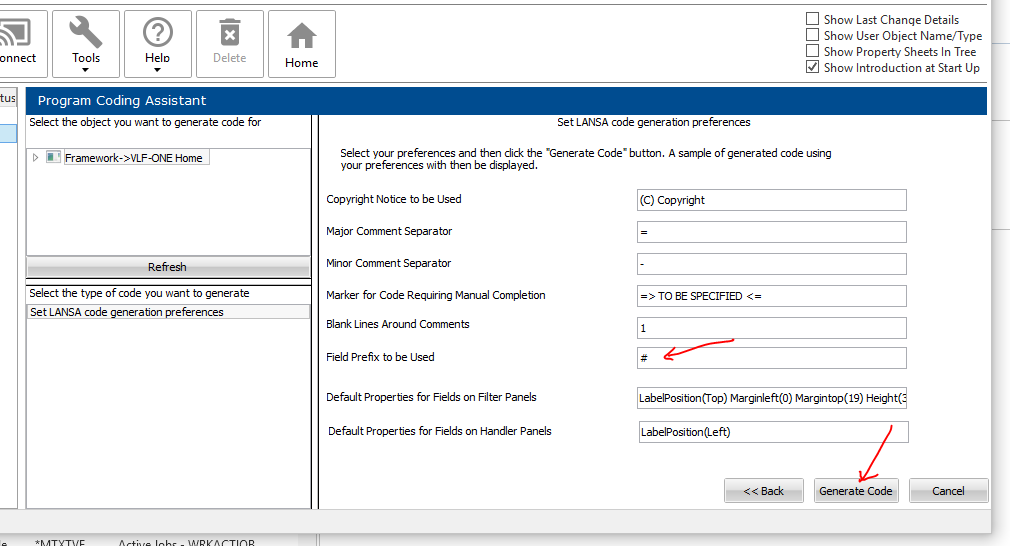This screenshot has height=546, width=1010.
Task: Open the Help toolbar menu
Action: [158, 44]
